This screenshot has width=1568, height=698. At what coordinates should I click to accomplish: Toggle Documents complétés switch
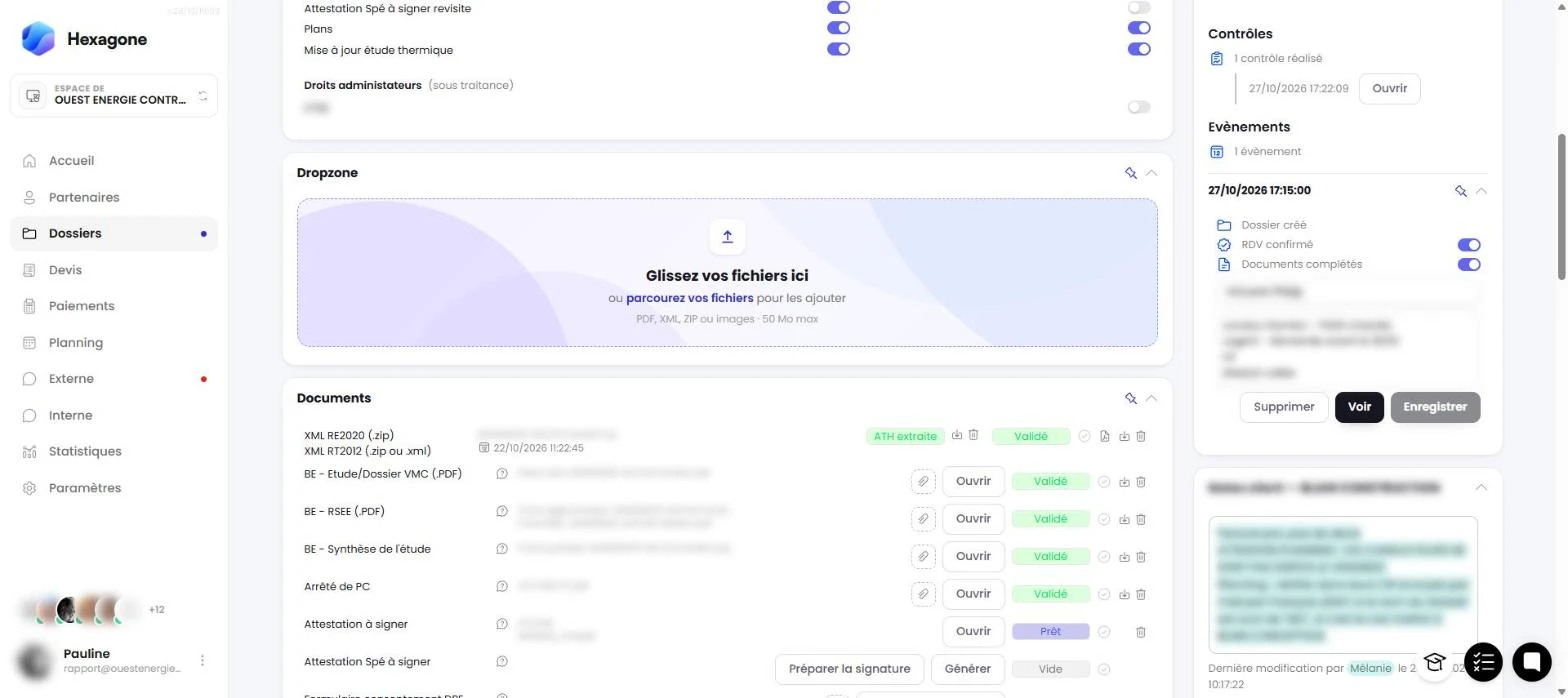click(1468, 265)
